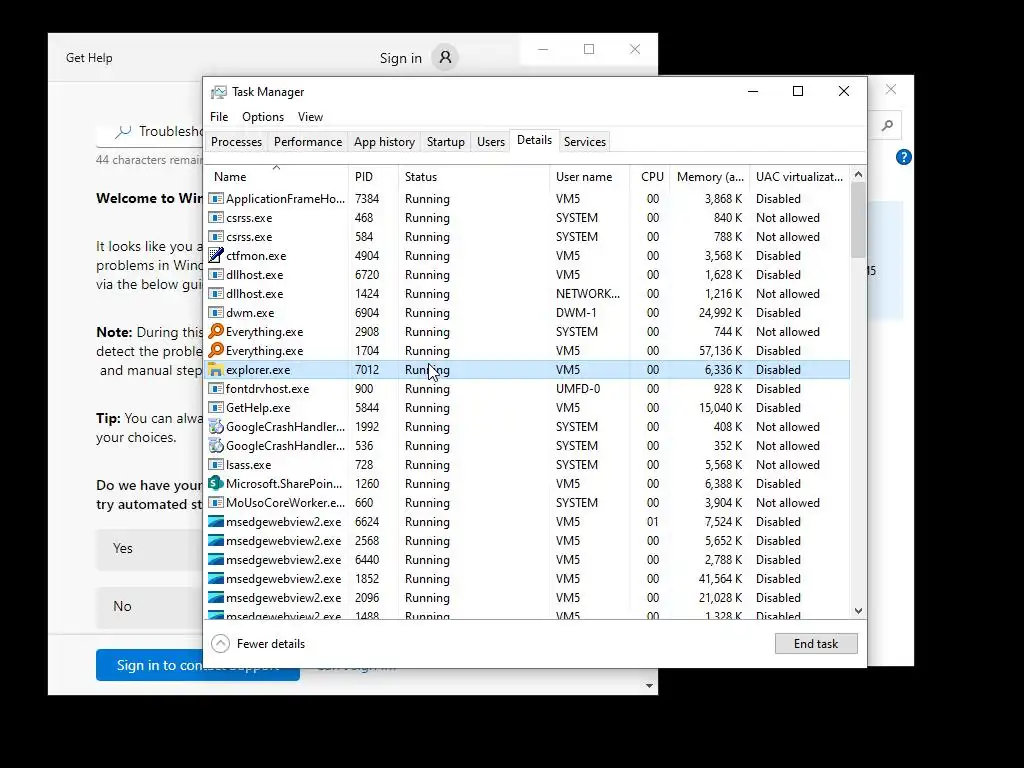Sort processes by the Name column header
Image resolution: width=1024 pixels, height=768 pixels.
pos(276,176)
